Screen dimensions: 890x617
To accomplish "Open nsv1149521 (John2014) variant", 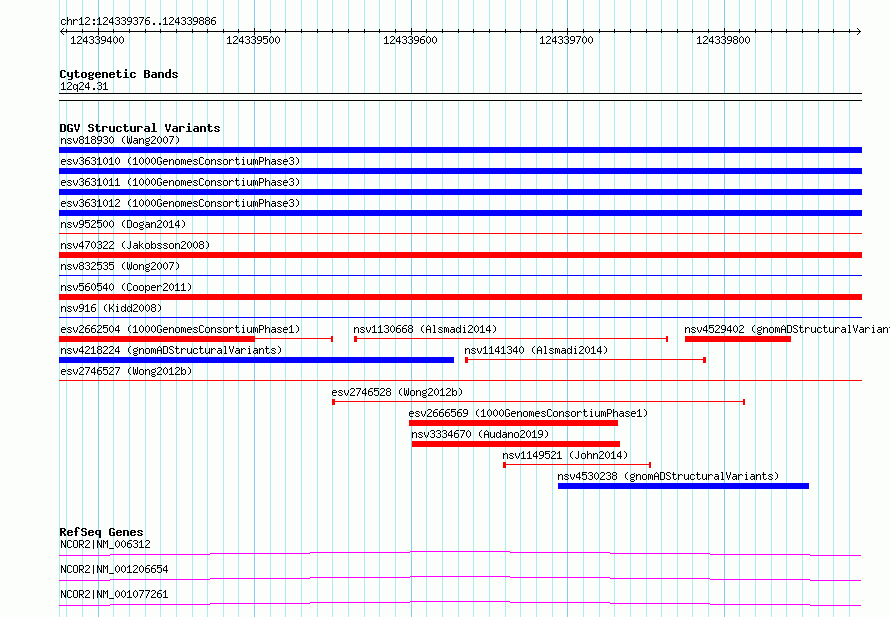I will 565,455.
